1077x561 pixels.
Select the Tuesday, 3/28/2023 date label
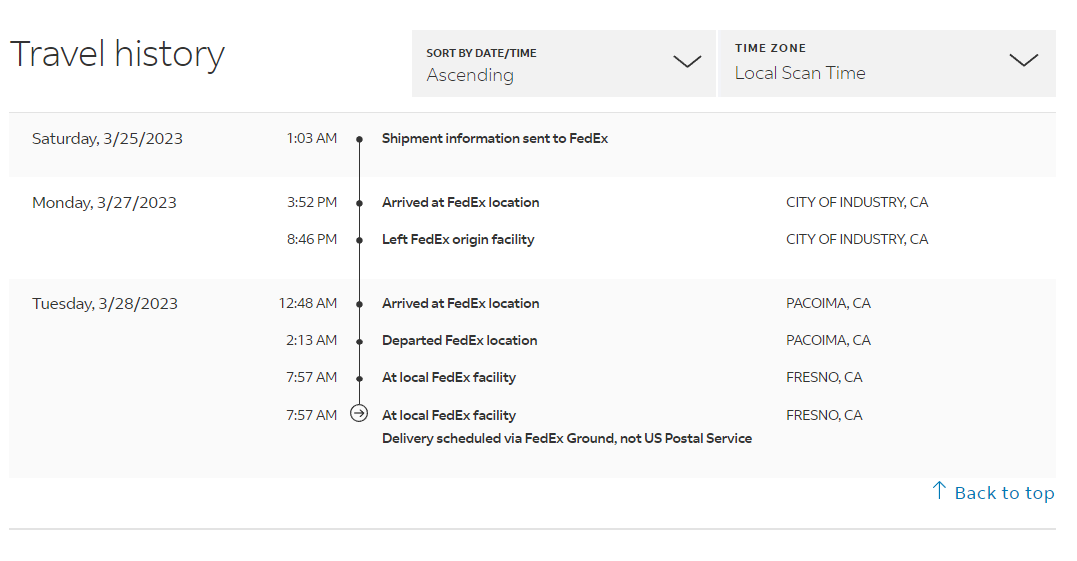pos(105,304)
